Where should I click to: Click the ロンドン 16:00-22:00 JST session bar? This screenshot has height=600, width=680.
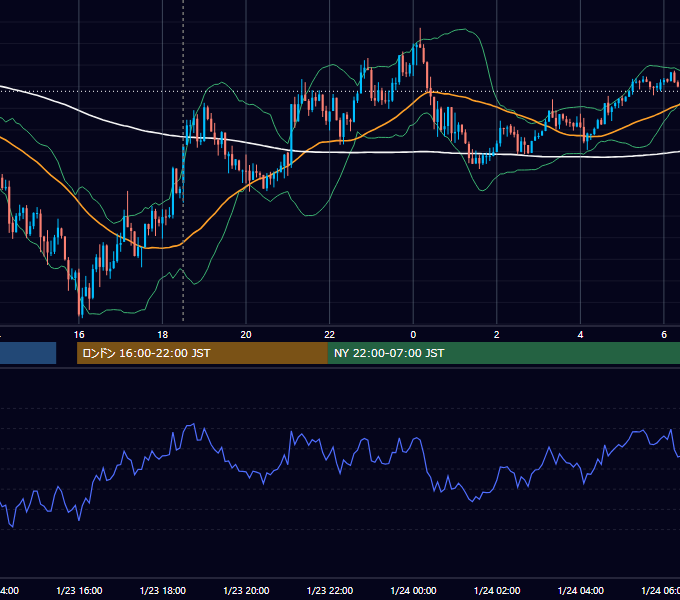202,353
